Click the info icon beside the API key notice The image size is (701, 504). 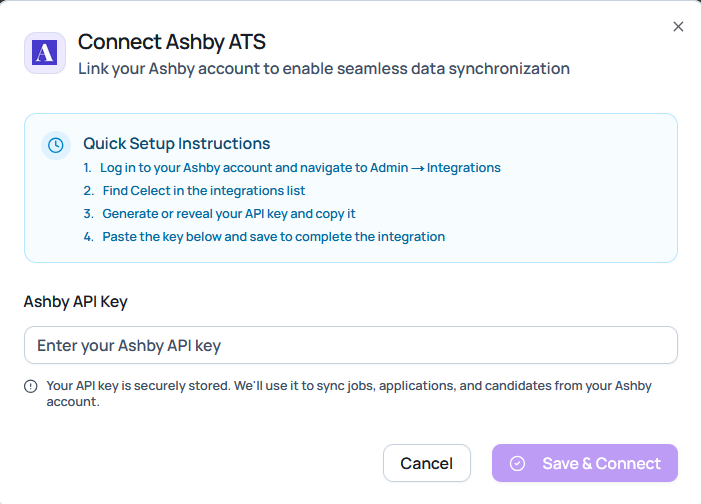pyautogui.click(x=31, y=386)
